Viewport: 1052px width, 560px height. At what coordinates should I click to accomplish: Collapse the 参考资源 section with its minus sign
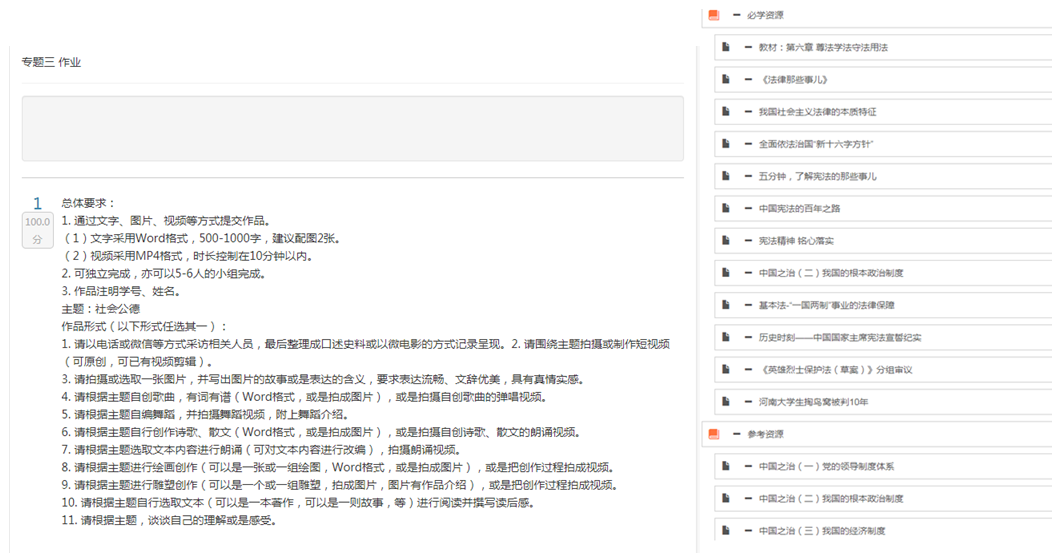click(x=737, y=434)
